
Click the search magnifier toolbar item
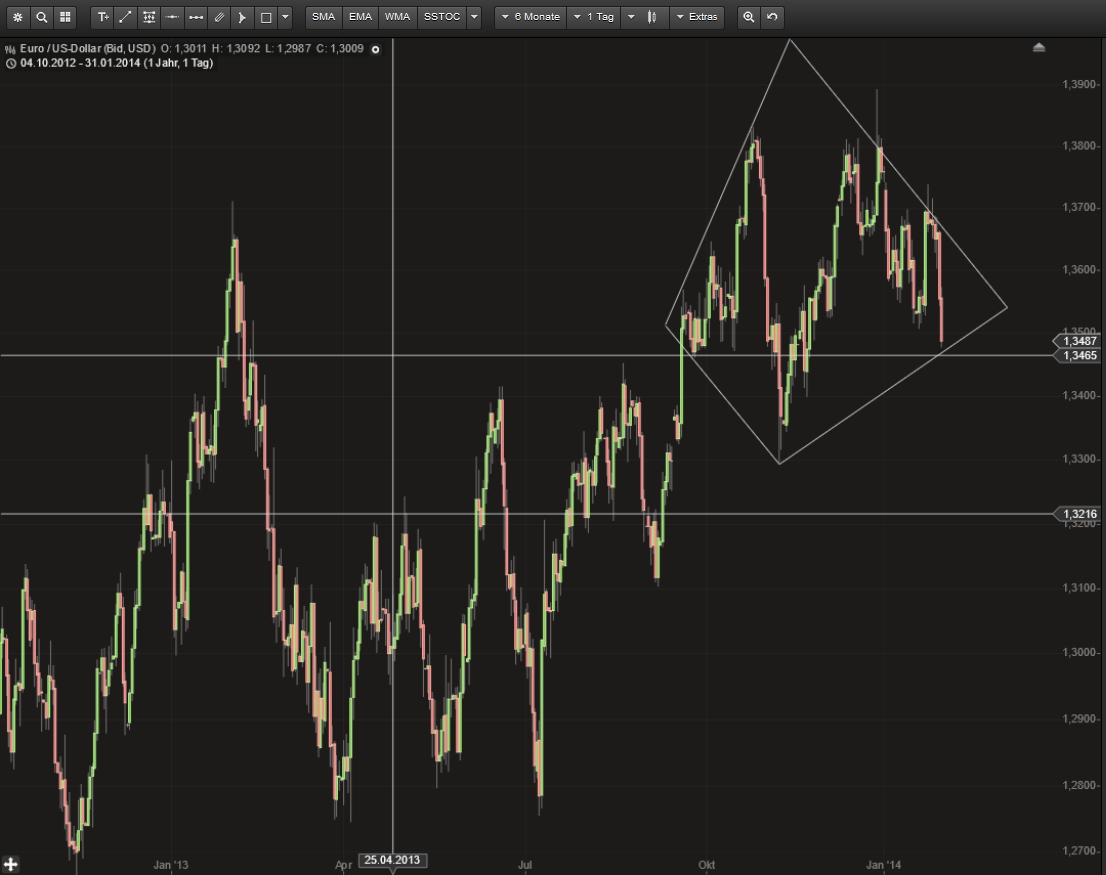41,17
